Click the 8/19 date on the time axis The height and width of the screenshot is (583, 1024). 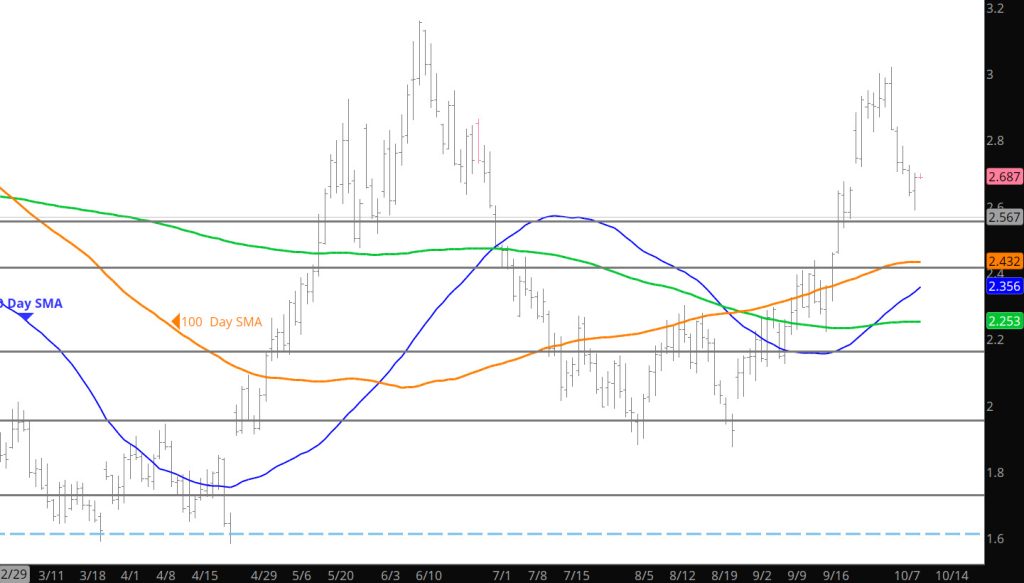724,575
